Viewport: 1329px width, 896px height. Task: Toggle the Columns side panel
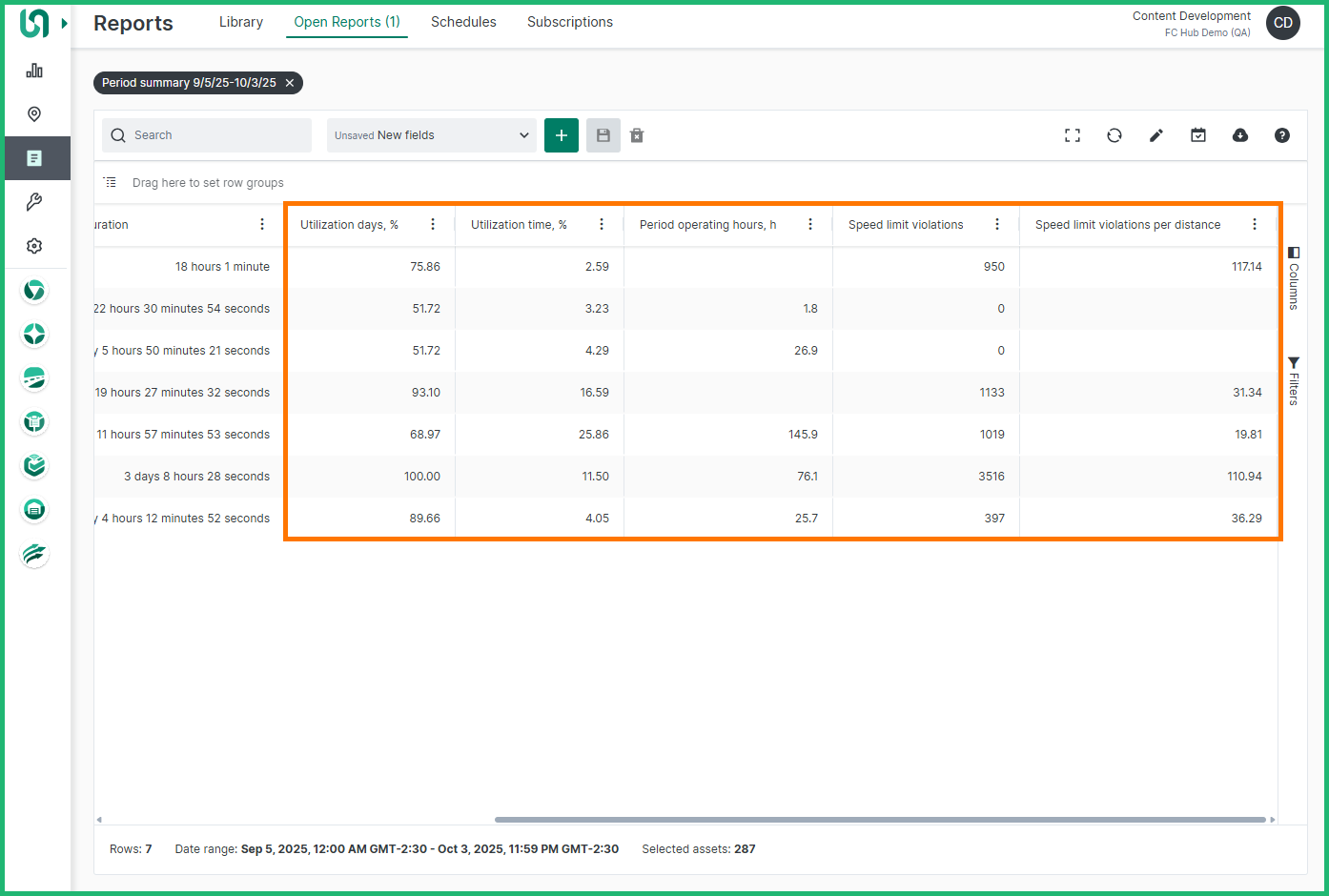click(1294, 278)
